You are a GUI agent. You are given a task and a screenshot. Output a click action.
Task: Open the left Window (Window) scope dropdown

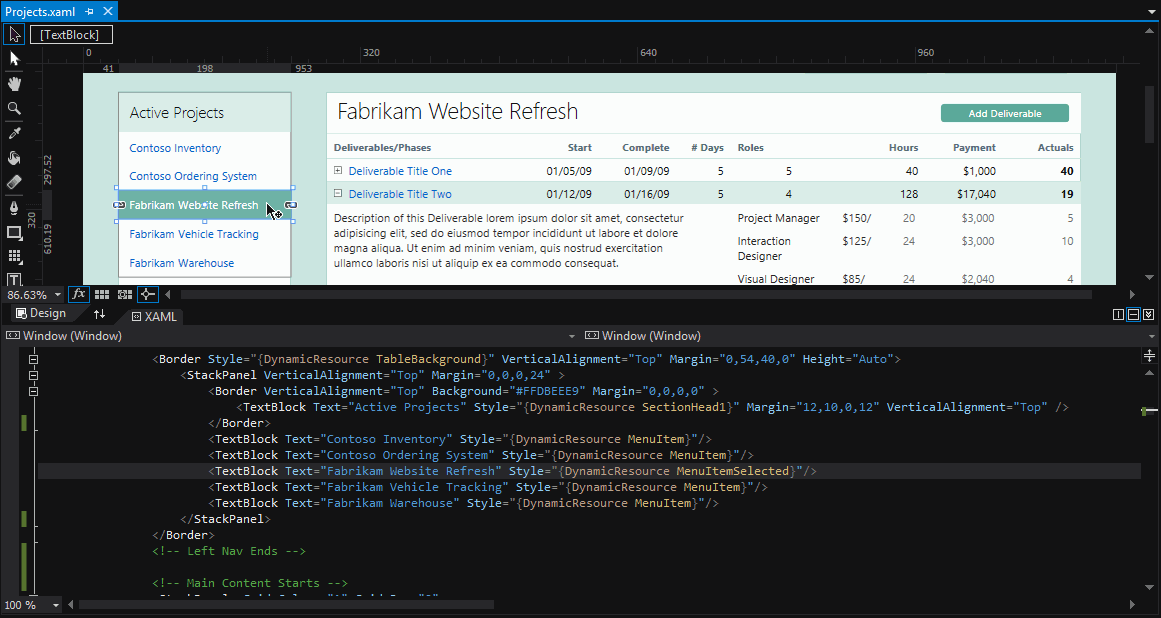pyautogui.click(x=572, y=336)
